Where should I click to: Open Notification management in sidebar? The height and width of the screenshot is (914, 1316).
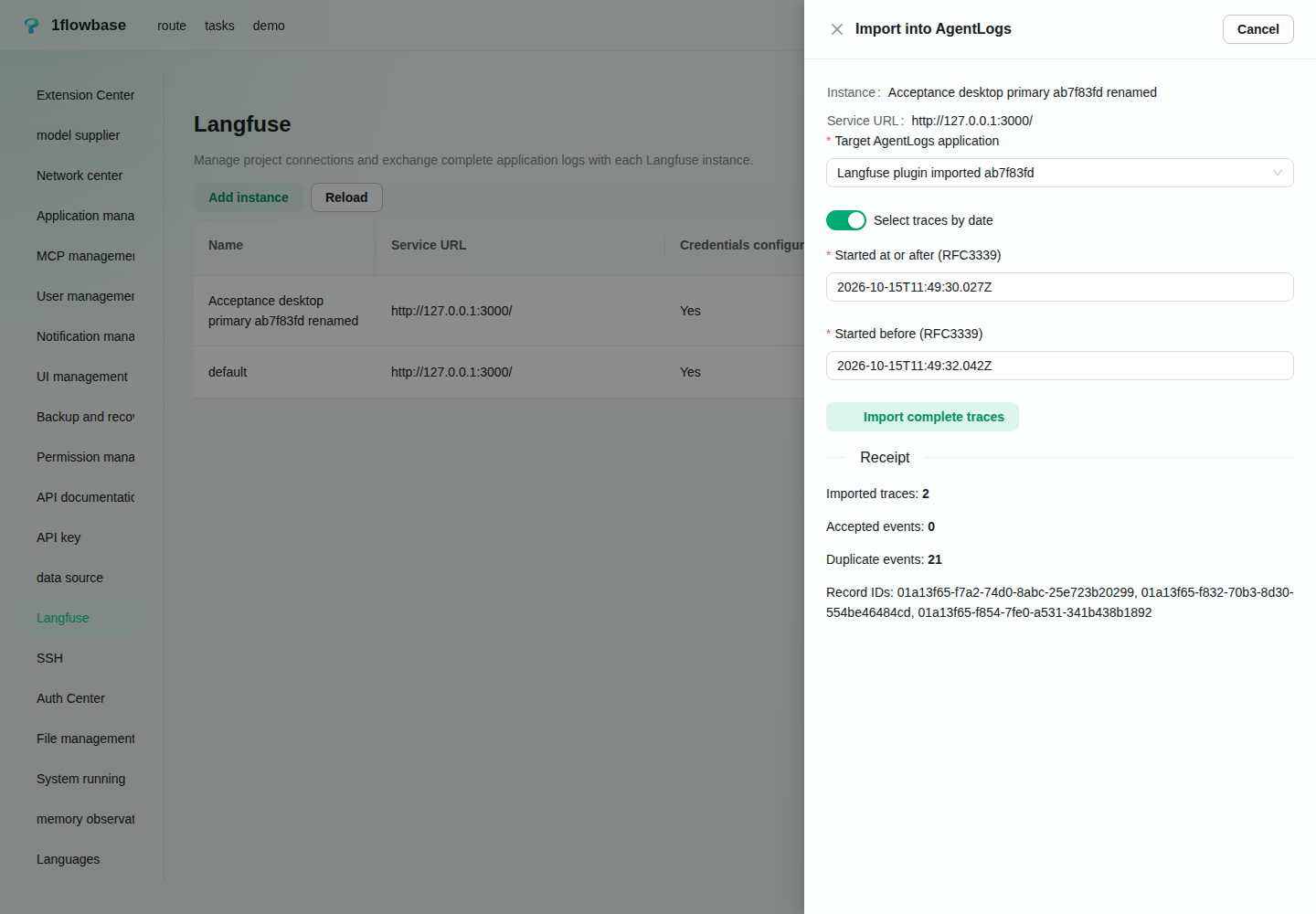tap(82, 336)
